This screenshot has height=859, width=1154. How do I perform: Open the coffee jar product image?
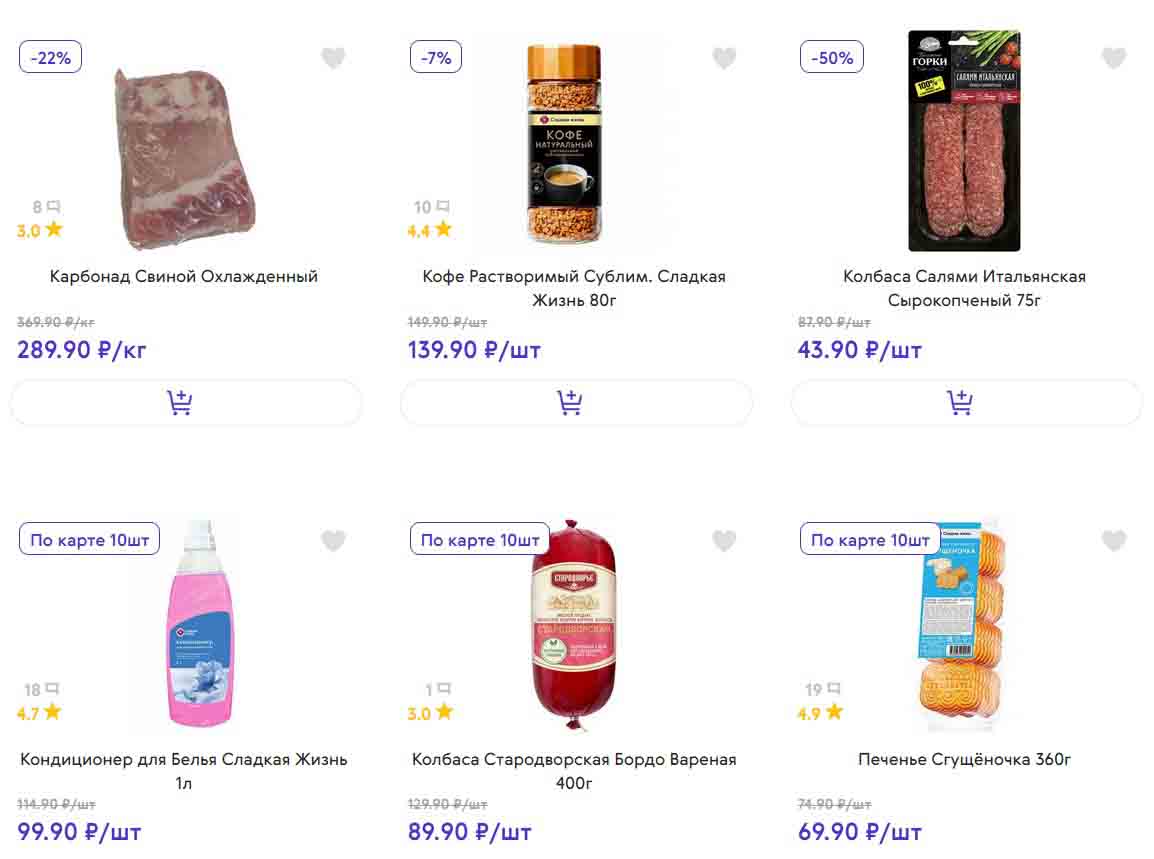point(564,145)
